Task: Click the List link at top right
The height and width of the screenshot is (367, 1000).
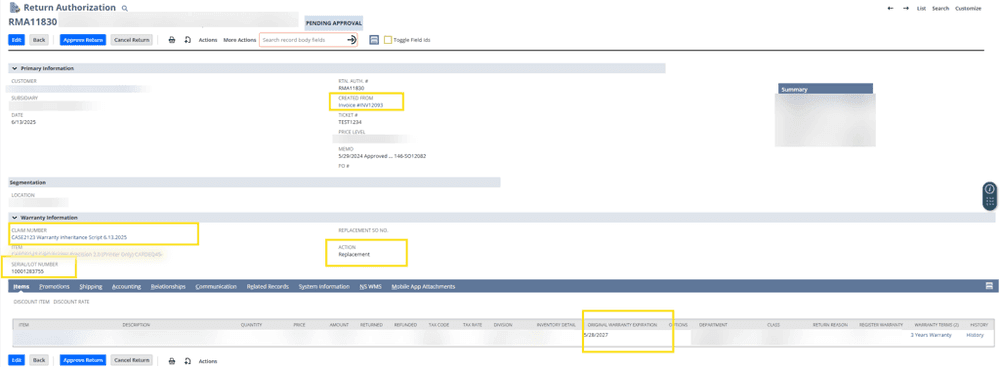Action: (x=921, y=8)
